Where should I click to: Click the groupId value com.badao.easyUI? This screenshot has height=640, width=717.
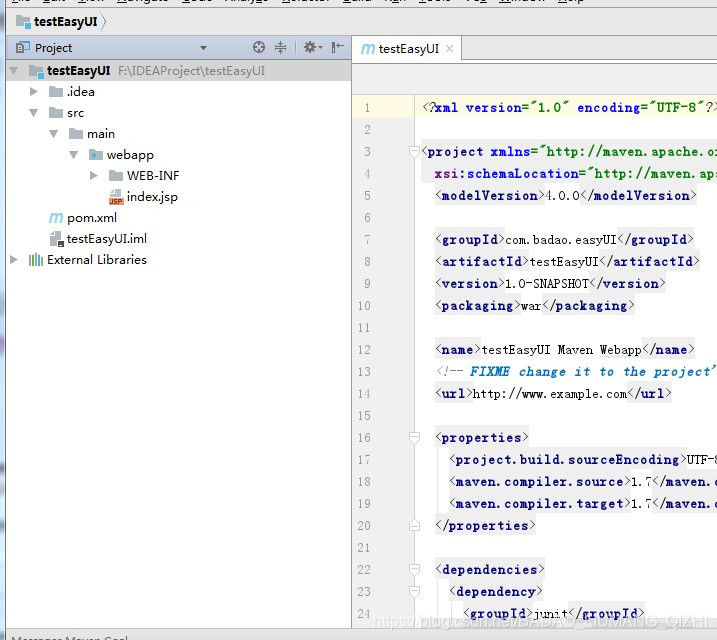pos(561,240)
